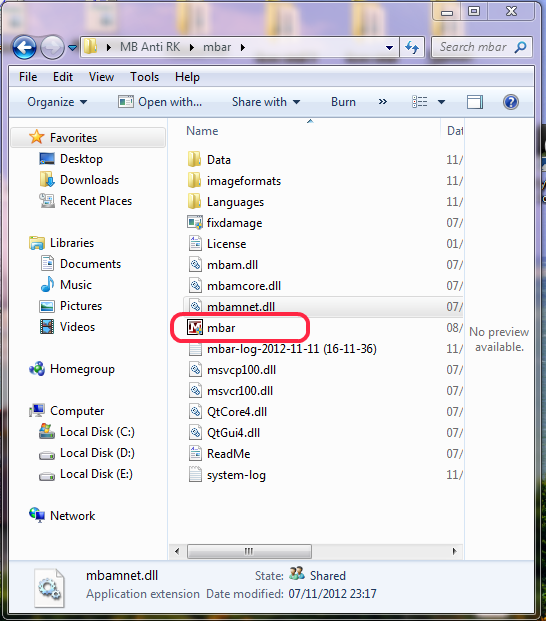Change view with the view icon
The height and width of the screenshot is (621, 546).
pos(420,102)
